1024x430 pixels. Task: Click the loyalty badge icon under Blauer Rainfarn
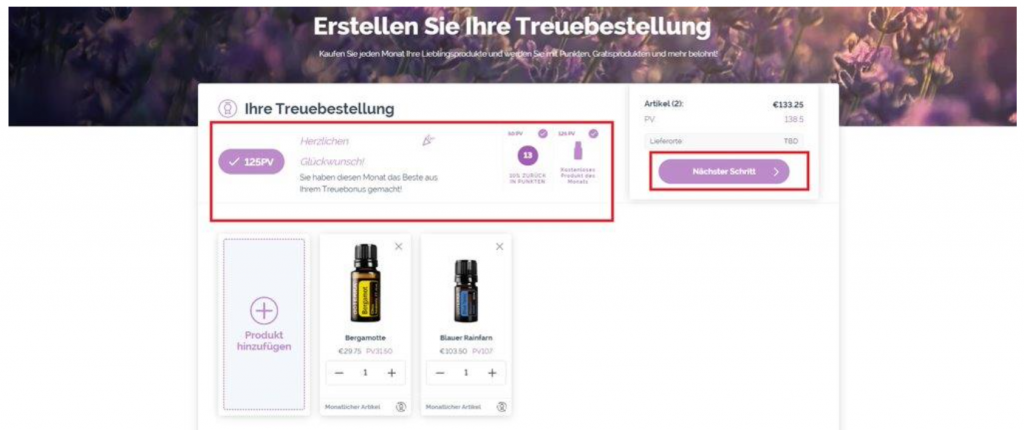(x=502, y=406)
